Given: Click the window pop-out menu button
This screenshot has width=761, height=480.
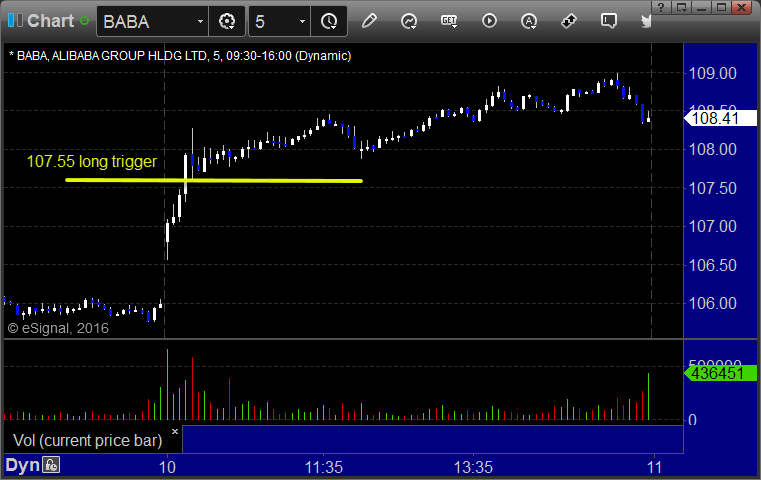Looking at the screenshot, I should coord(681,7).
